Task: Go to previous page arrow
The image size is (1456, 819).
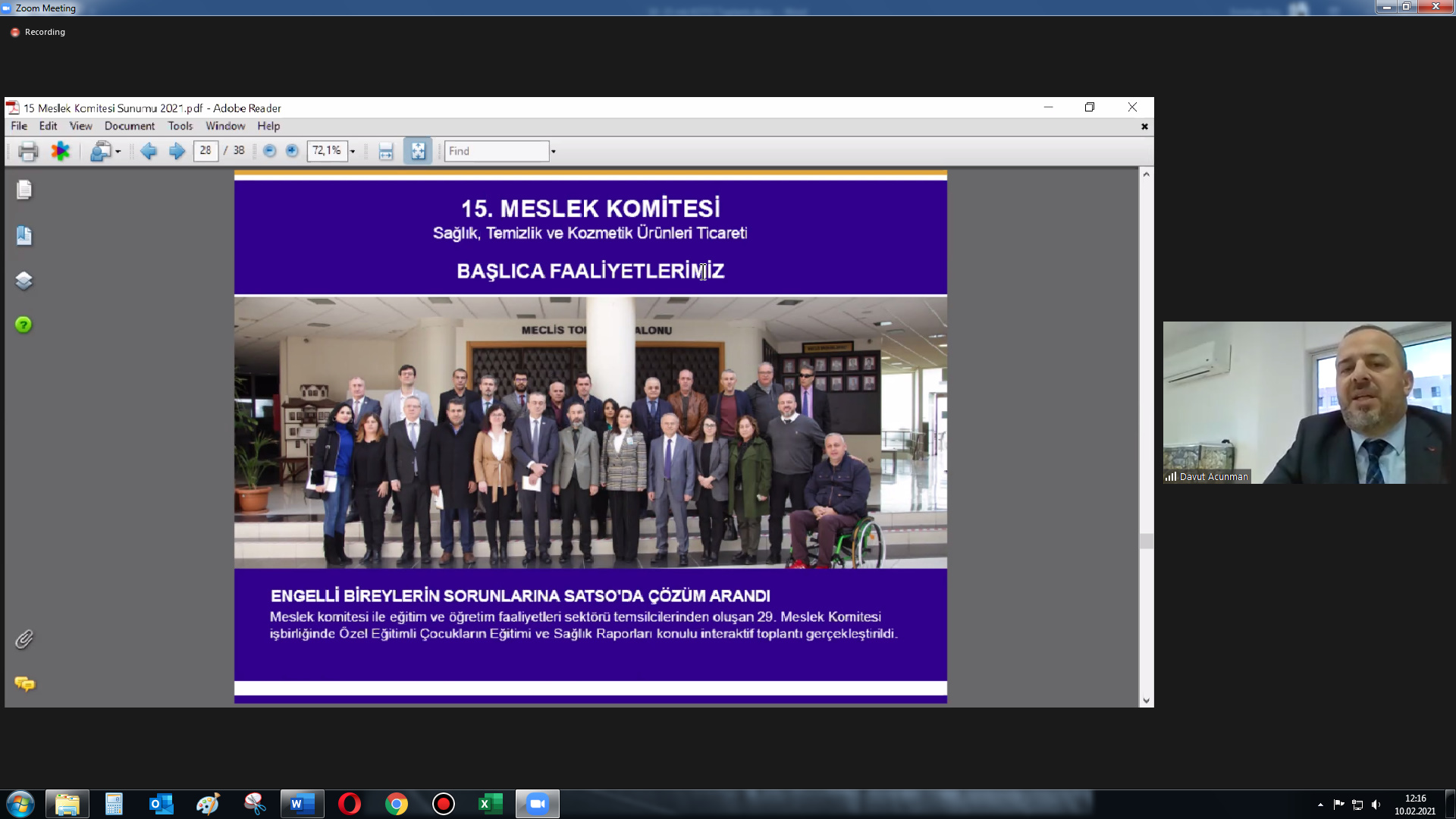Action: pos(149,151)
